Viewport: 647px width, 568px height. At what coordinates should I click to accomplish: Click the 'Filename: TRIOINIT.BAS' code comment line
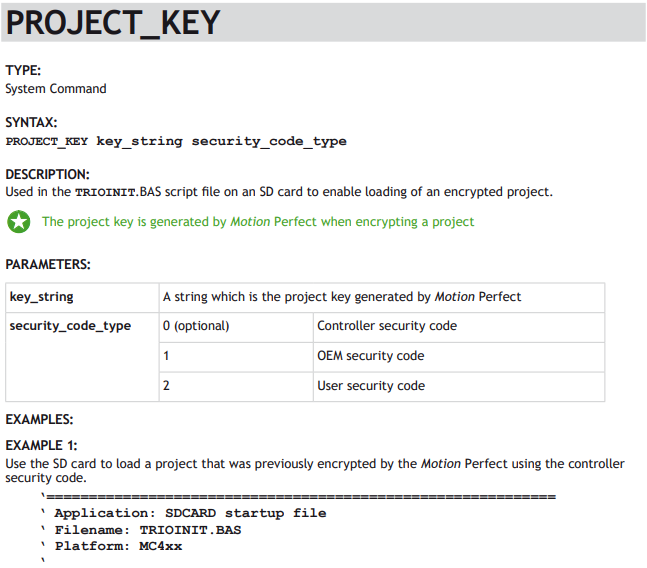click(x=141, y=530)
